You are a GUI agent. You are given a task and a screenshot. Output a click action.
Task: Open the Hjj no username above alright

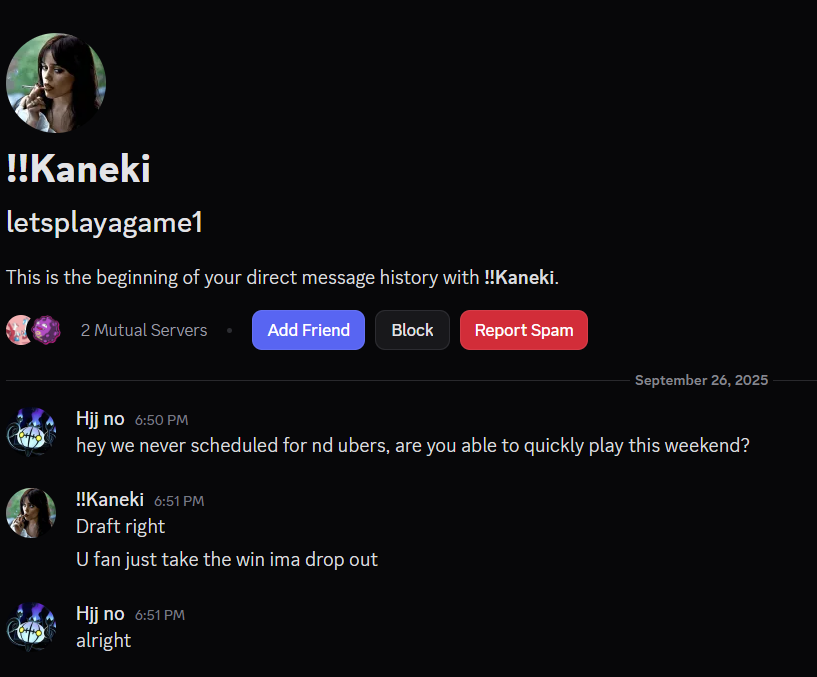coord(100,614)
